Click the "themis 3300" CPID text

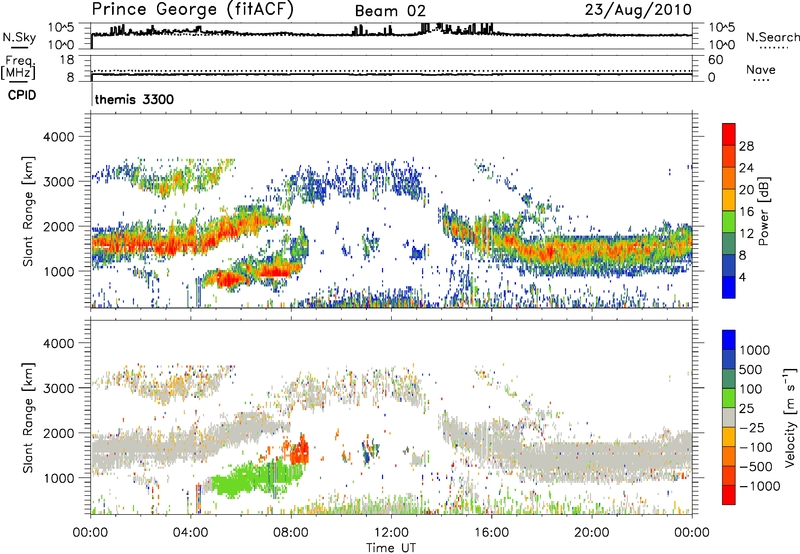(135, 99)
